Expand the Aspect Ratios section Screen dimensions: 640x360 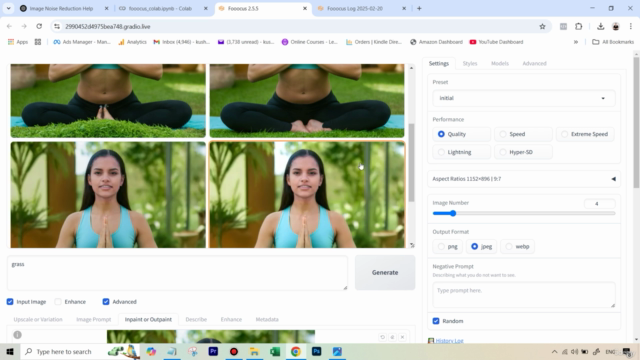tap(524, 179)
